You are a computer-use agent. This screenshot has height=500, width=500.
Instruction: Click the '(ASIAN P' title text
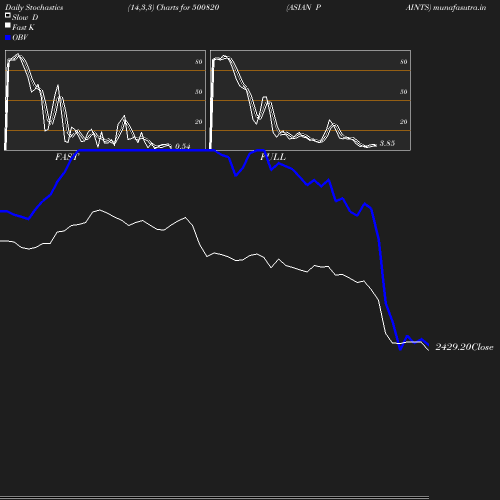[304, 8]
